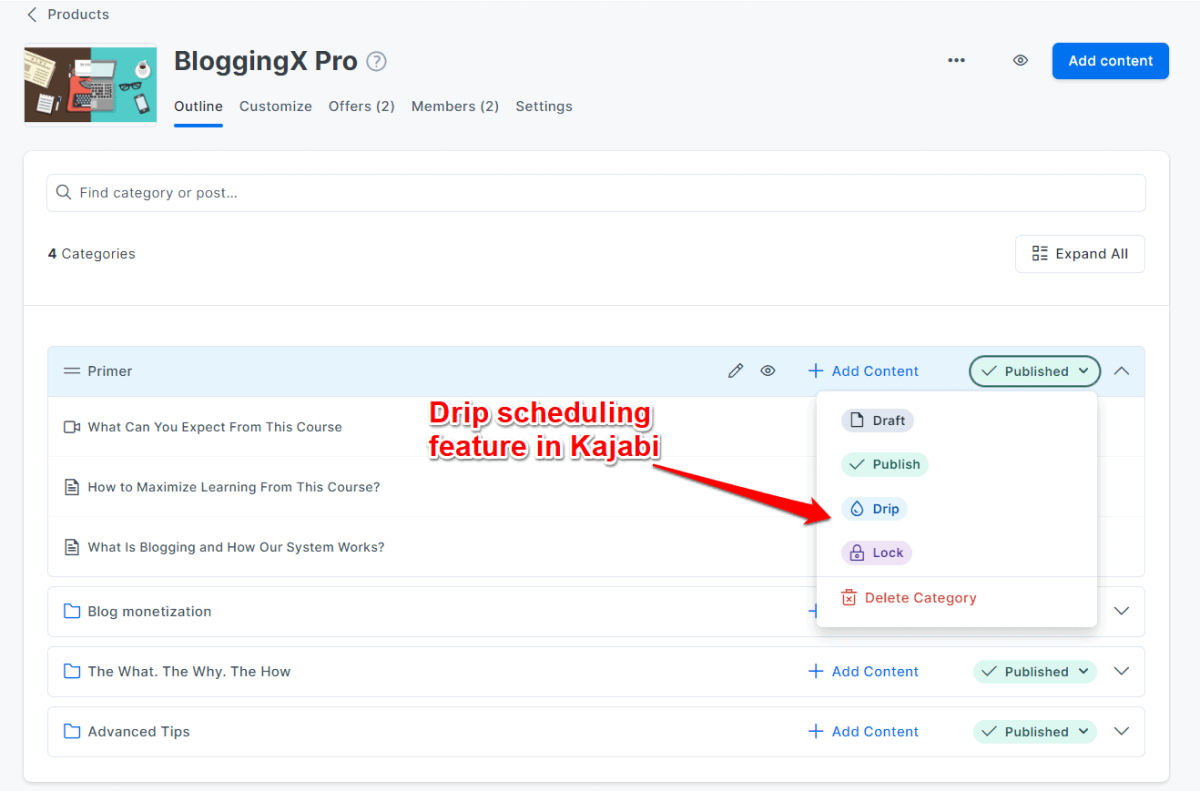The width and height of the screenshot is (1200, 791).
Task: Edit Primer category with pencil icon
Action: tap(735, 371)
